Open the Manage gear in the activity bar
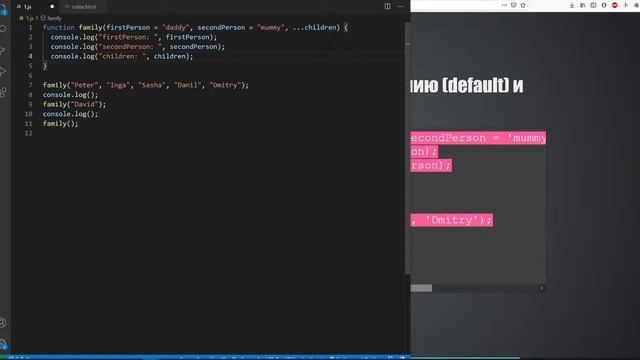Screen dimensions: 640x360 (x=3, y=344)
